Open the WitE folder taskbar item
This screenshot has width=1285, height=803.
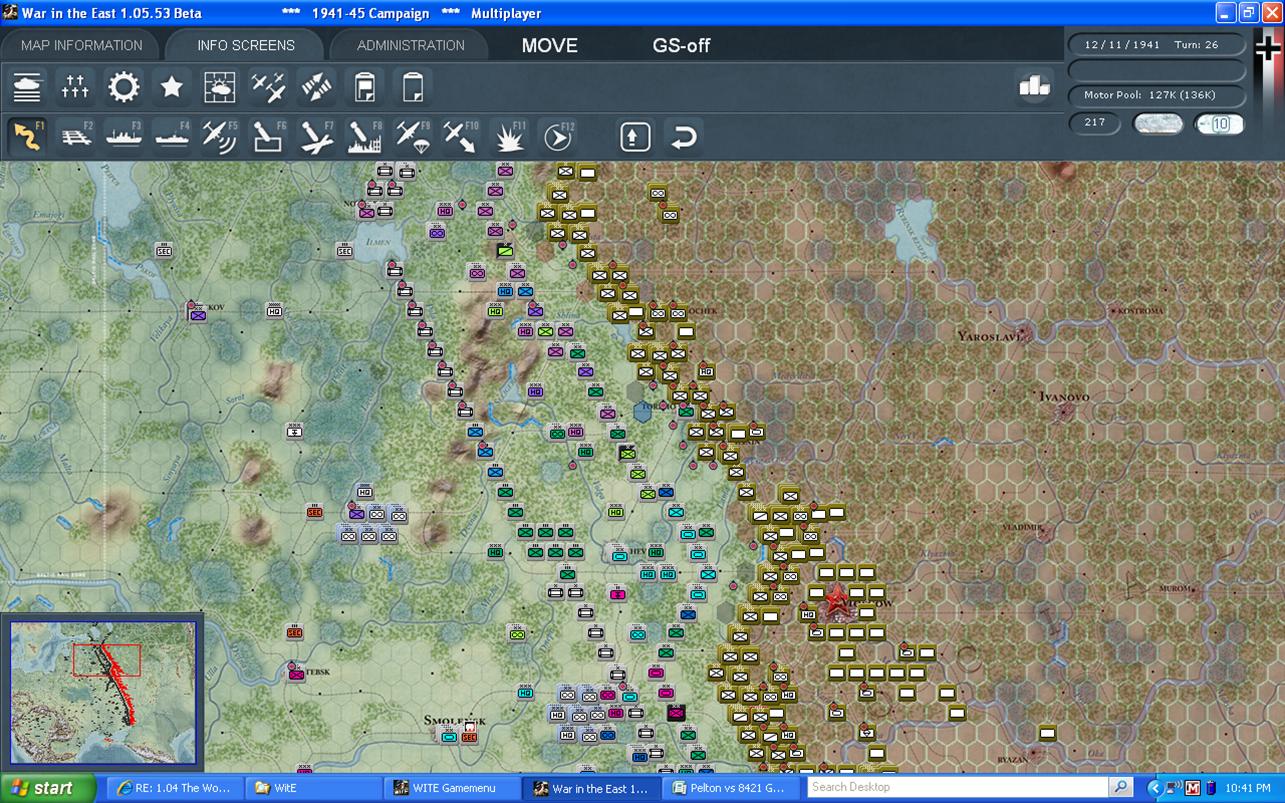coord(311,788)
